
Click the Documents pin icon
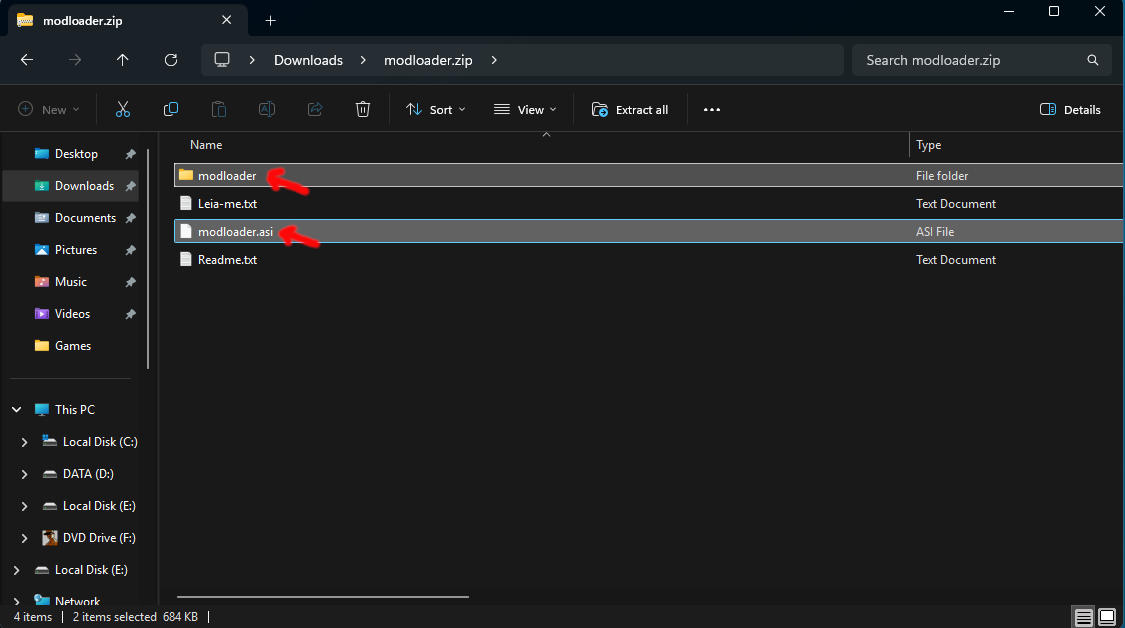pyautogui.click(x=131, y=218)
